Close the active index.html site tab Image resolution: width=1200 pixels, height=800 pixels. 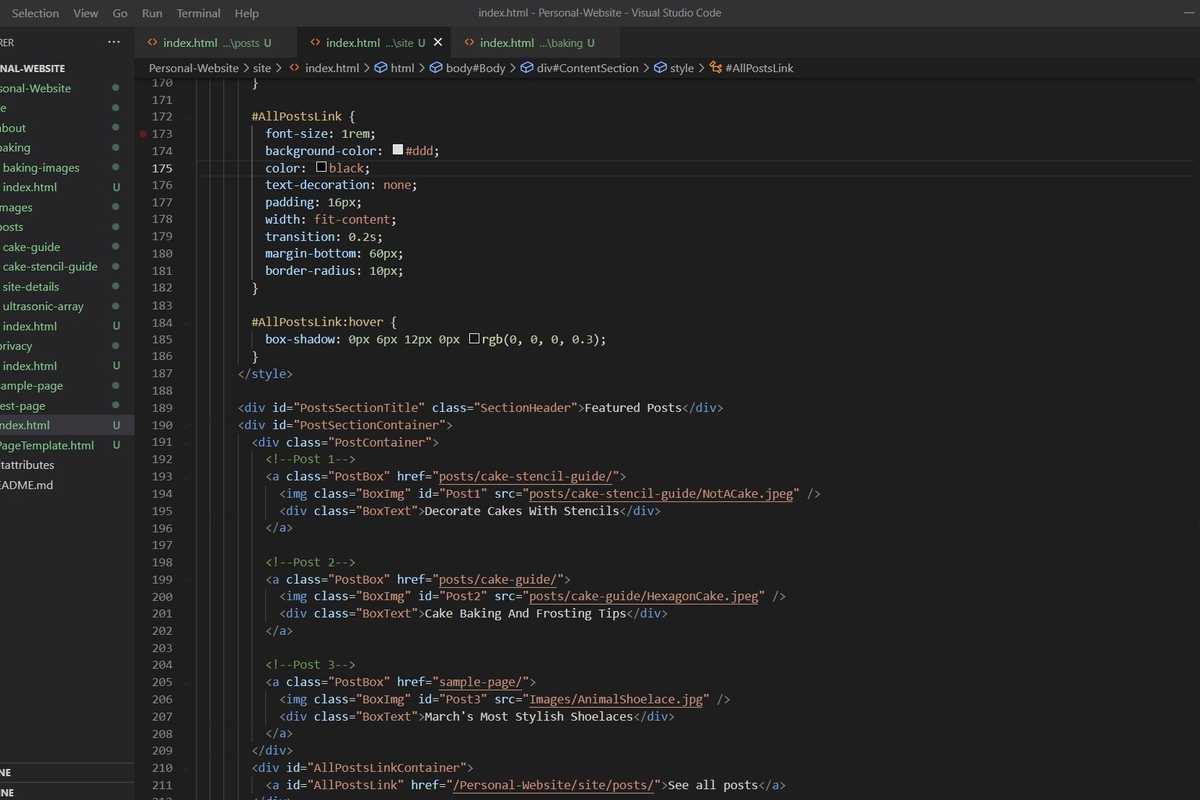[x=438, y=43]
